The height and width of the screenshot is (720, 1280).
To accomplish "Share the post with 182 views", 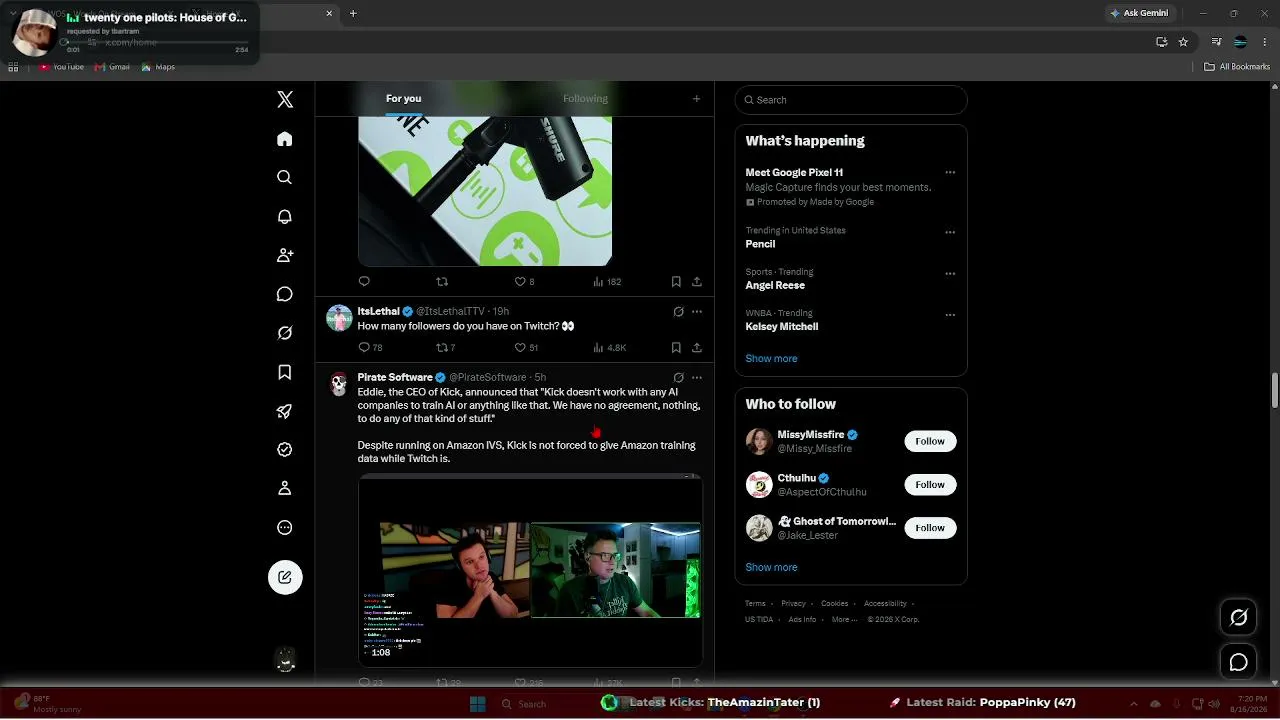I will (697, 282).
